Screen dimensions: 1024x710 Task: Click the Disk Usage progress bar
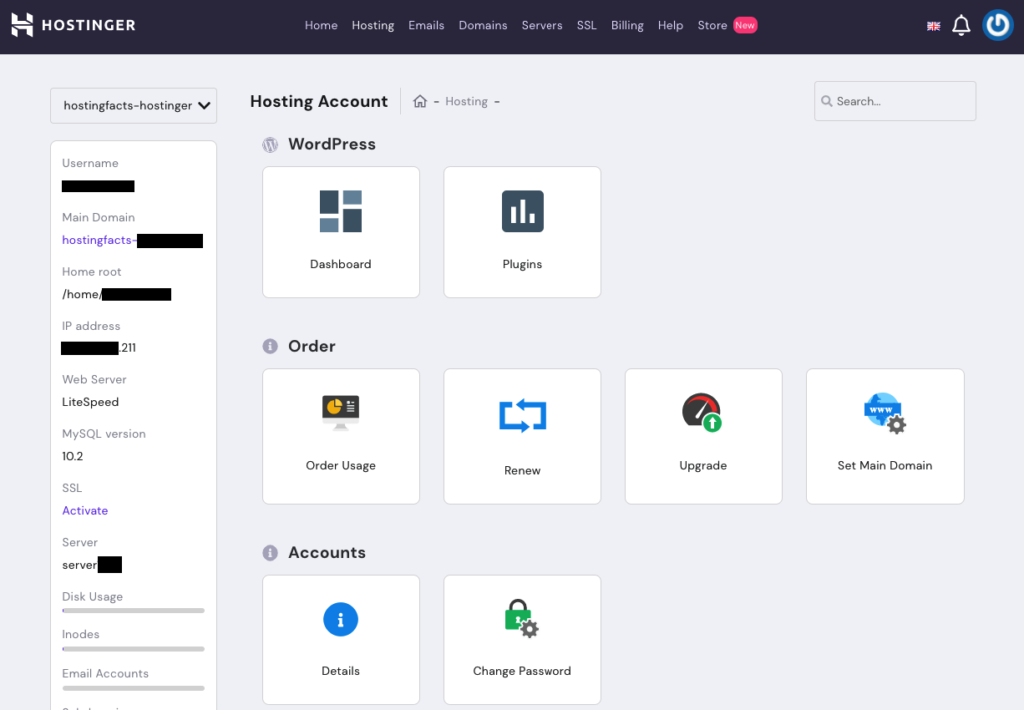[x=133, y=611]
